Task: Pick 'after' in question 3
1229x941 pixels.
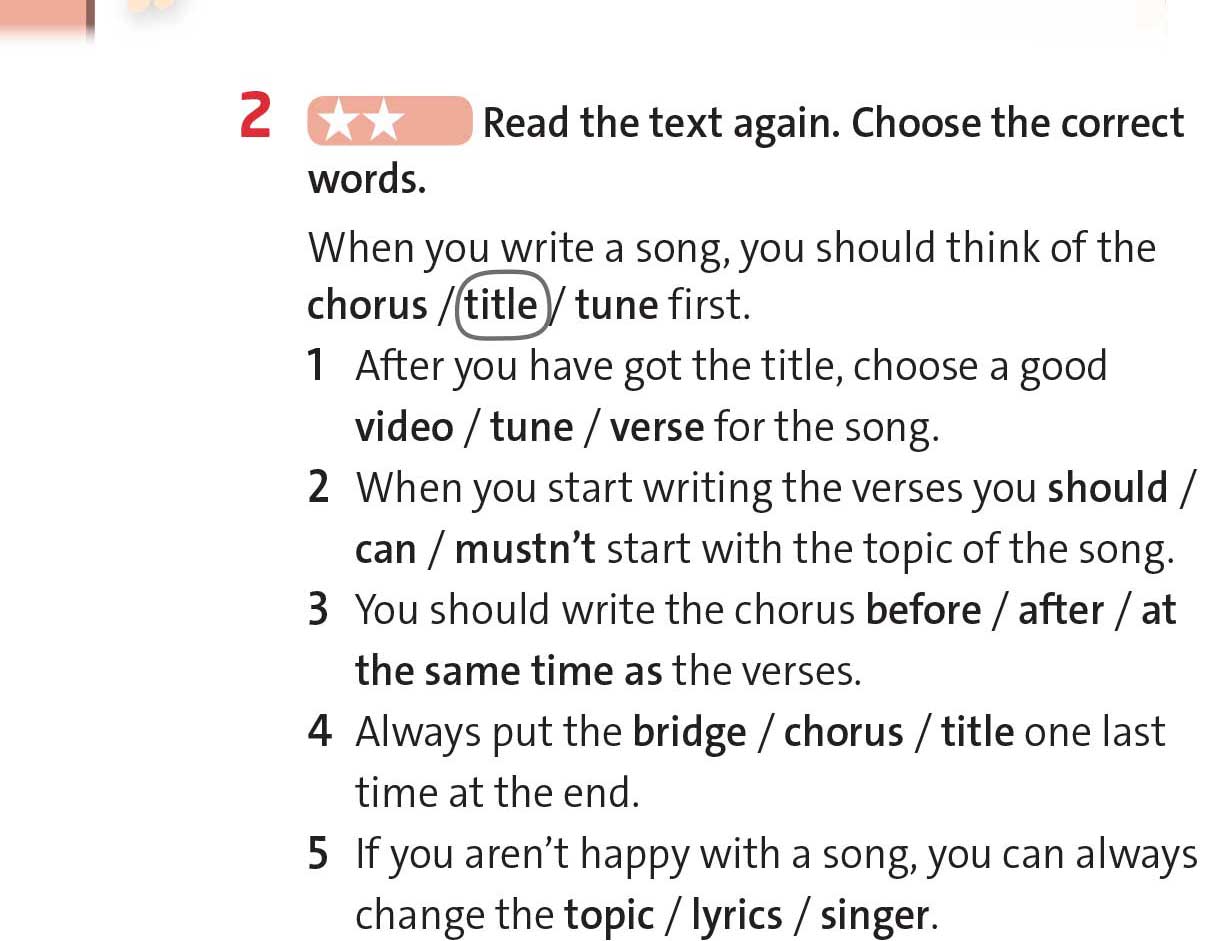Action: (1061, 610)
